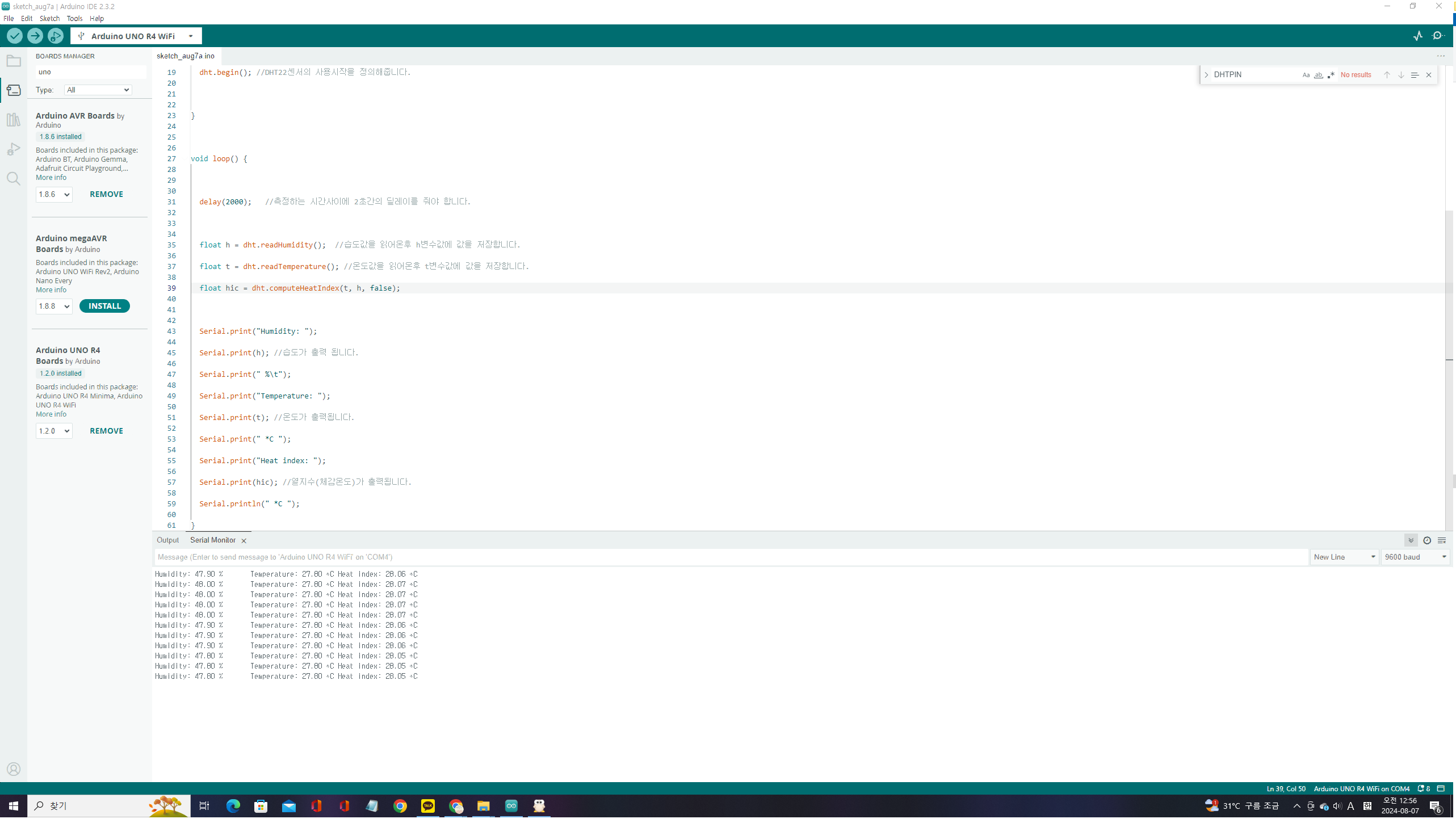Install the Arduino megaAVR Boards package
This screenshot has width=1456, height=823.
click(x=104, y=306)
